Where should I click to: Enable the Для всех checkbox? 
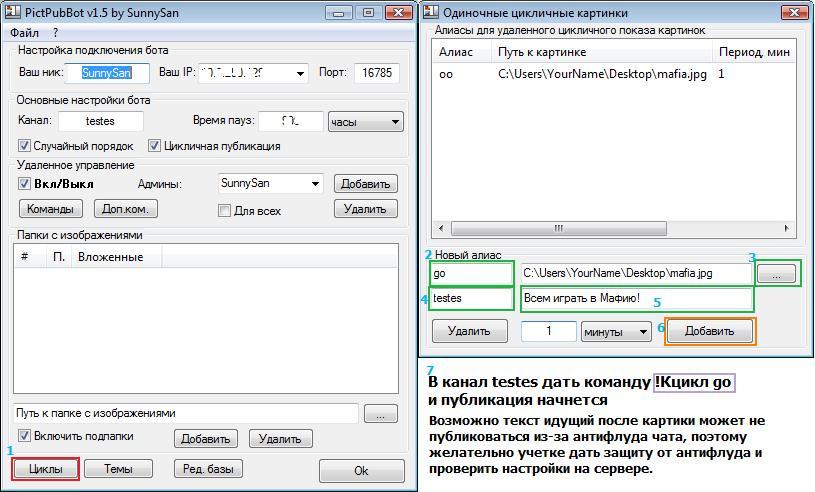tap(225, 211)
